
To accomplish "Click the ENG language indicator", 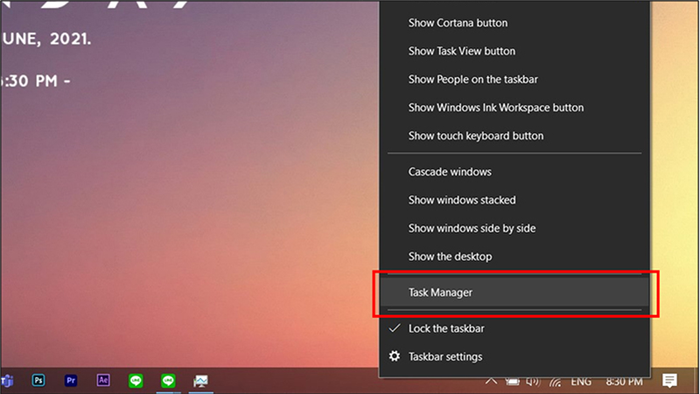I will (x=581, y=382).
